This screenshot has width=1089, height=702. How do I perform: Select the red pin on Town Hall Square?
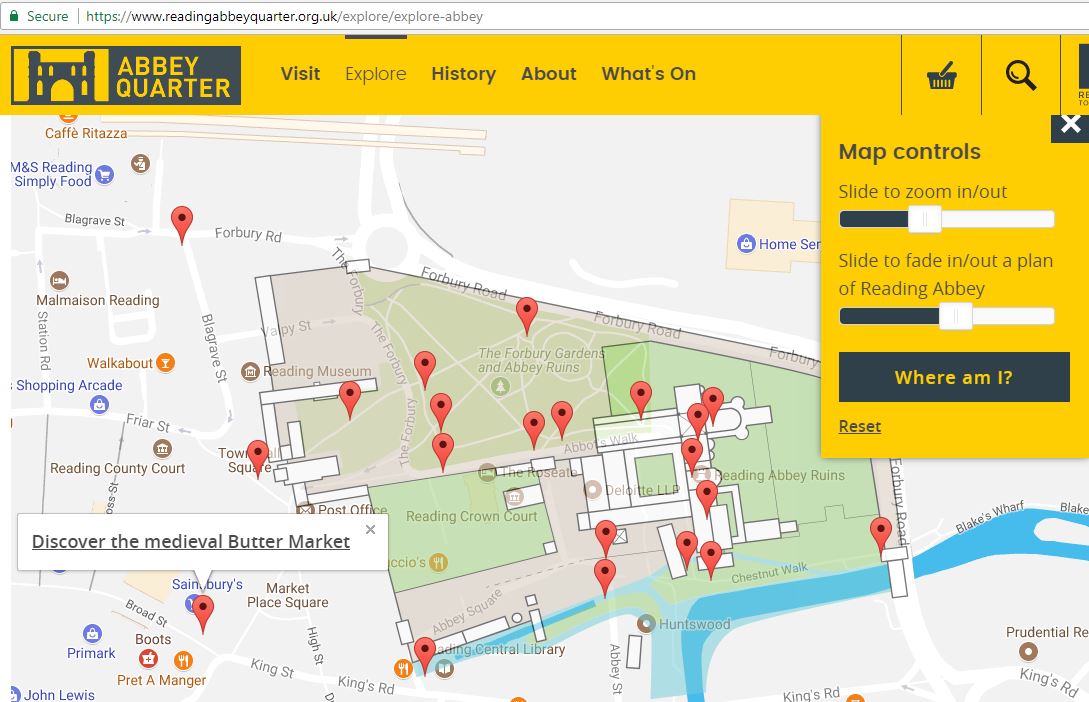tap(258, 459)
